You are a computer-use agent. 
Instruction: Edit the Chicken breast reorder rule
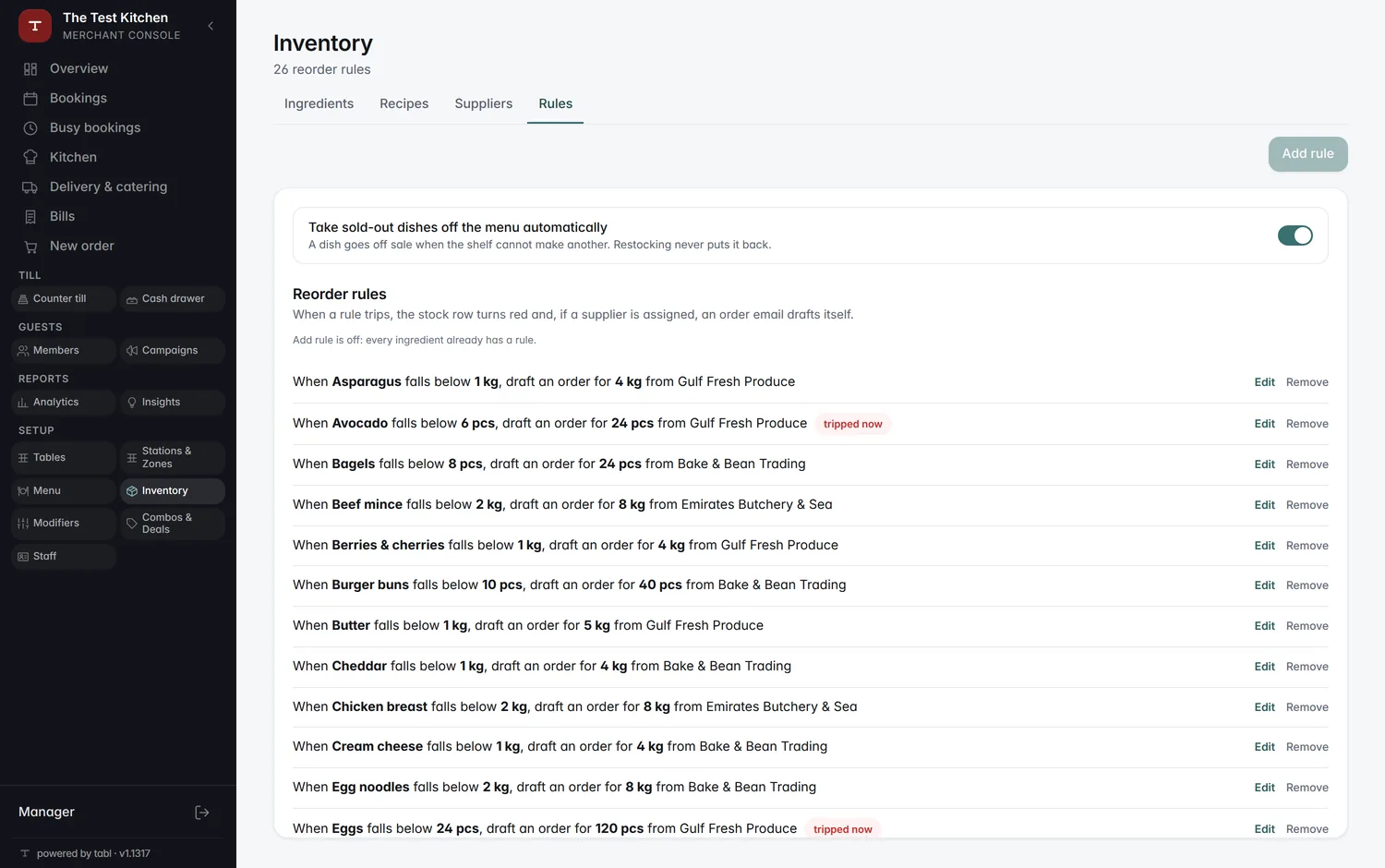1265,707
